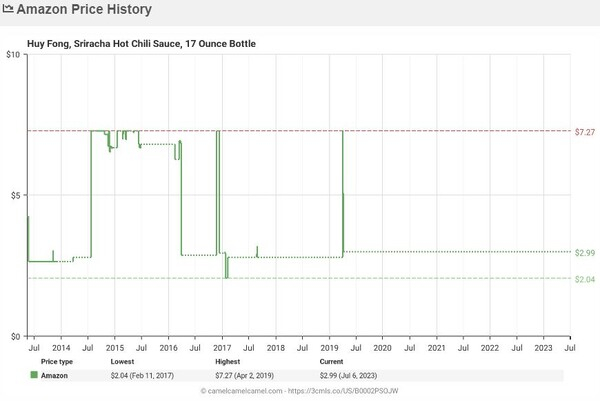
Task: Click the $7.27 (Apr 2, 2019) highest value
Action: pos(249,374)
